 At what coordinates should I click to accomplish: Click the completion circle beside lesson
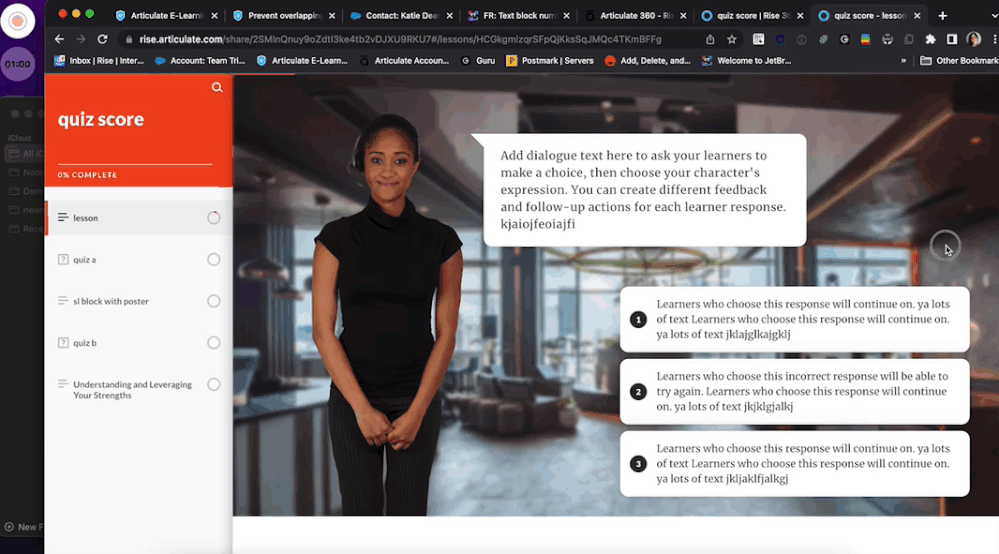tap(213, 218)
